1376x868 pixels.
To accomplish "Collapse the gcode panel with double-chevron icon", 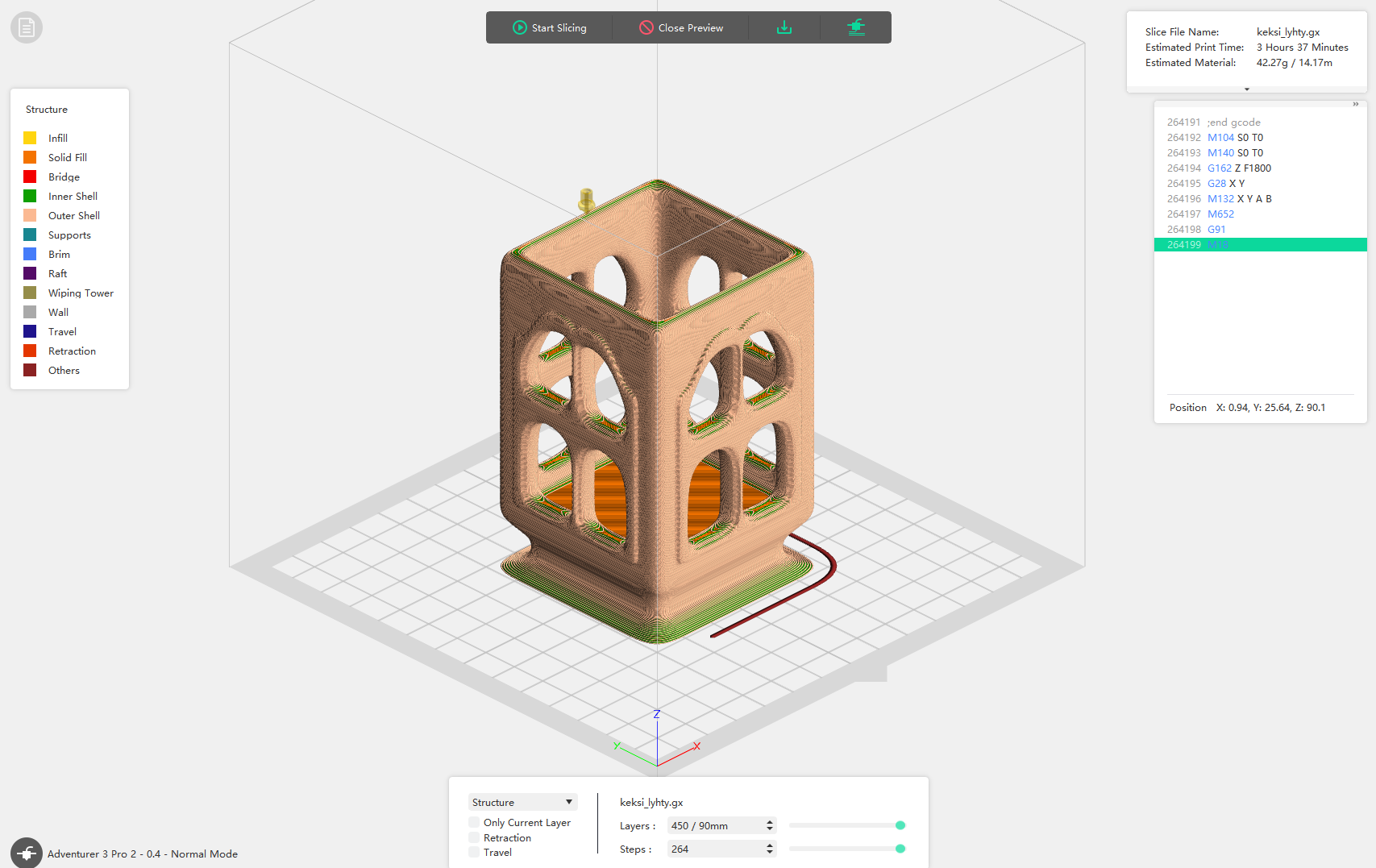I will point(1355,104).
